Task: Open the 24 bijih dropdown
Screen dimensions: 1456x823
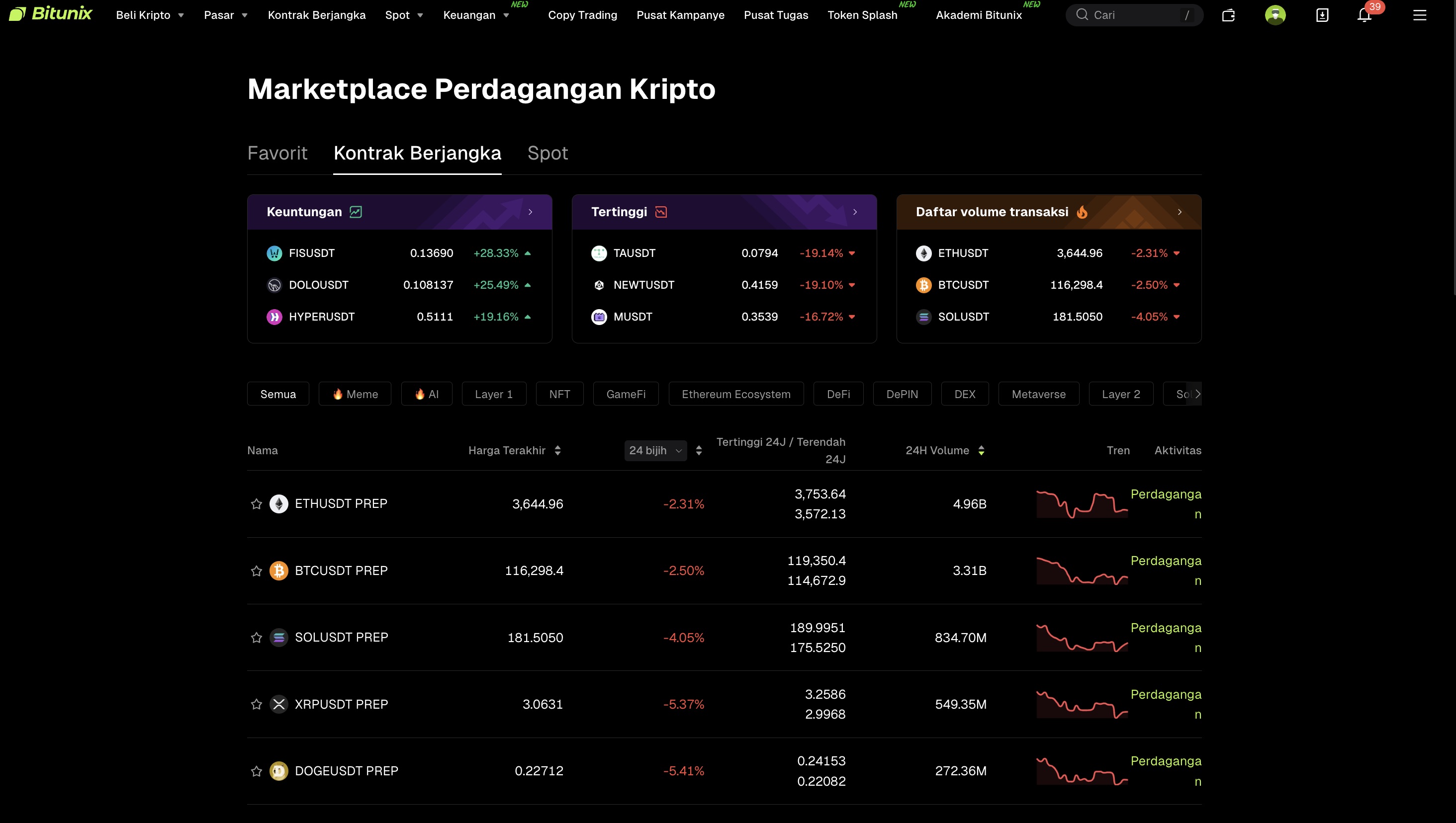Action: tap(655, 450)
